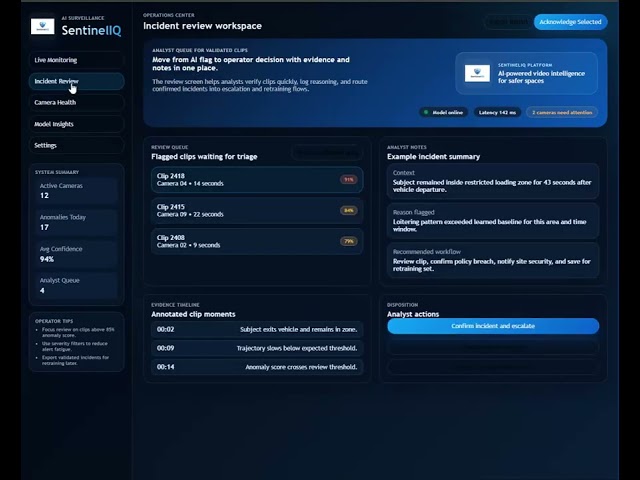Click 'Incident review workspace' heading

(x=202, y=26)
